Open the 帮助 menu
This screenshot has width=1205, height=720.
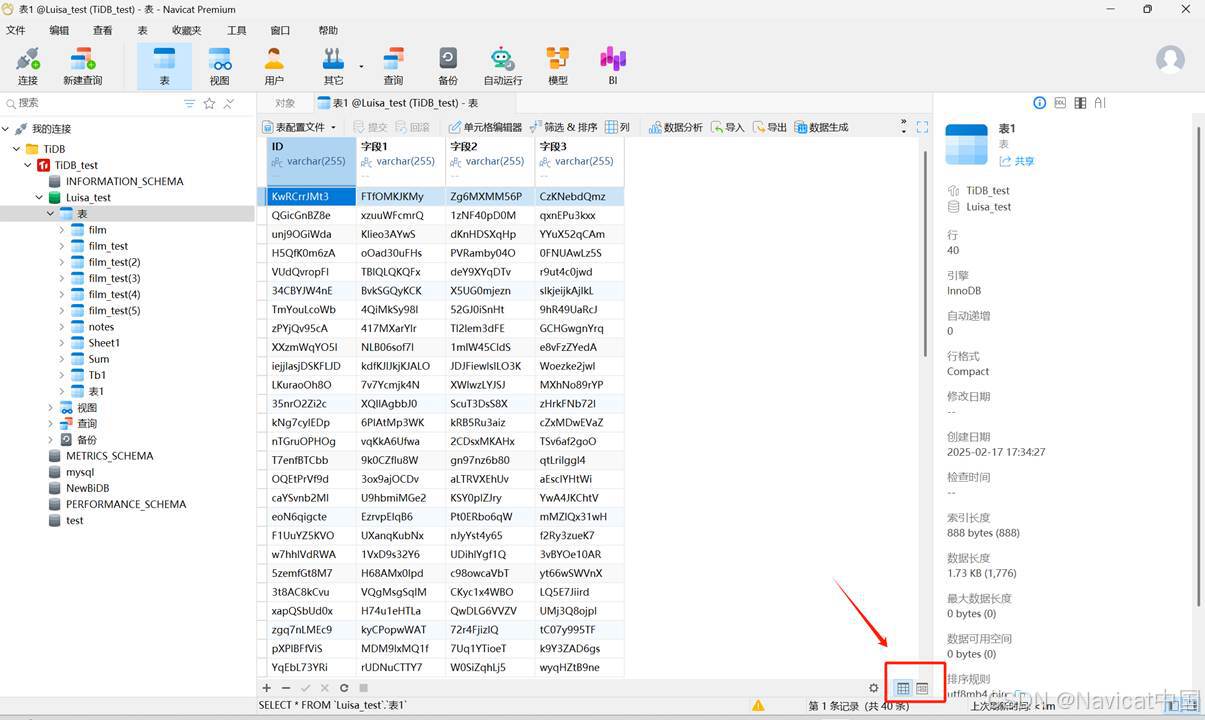click(328, 31)
